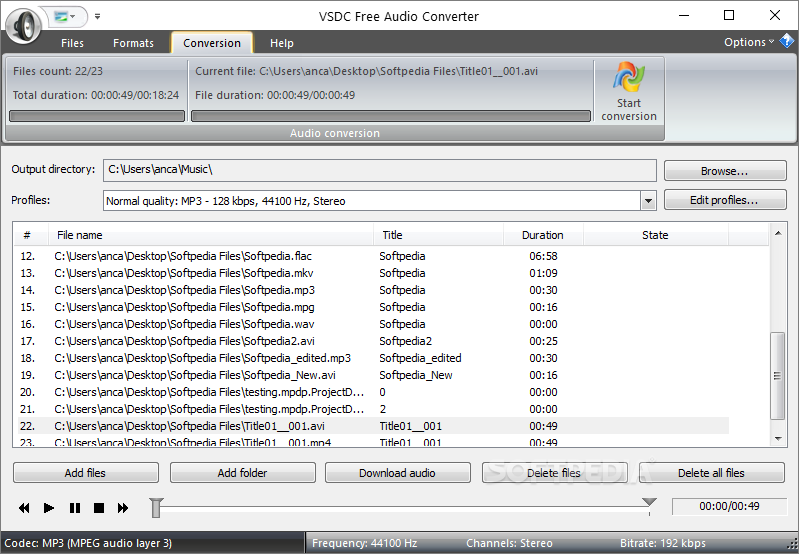Open the Files ribbon tab
Image resolution: width=799 pixels, height=554 pixels.
click(x=72, y=43)
